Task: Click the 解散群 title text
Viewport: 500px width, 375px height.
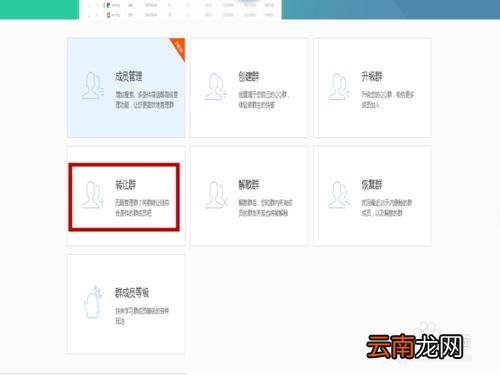Action: point(249,184)
